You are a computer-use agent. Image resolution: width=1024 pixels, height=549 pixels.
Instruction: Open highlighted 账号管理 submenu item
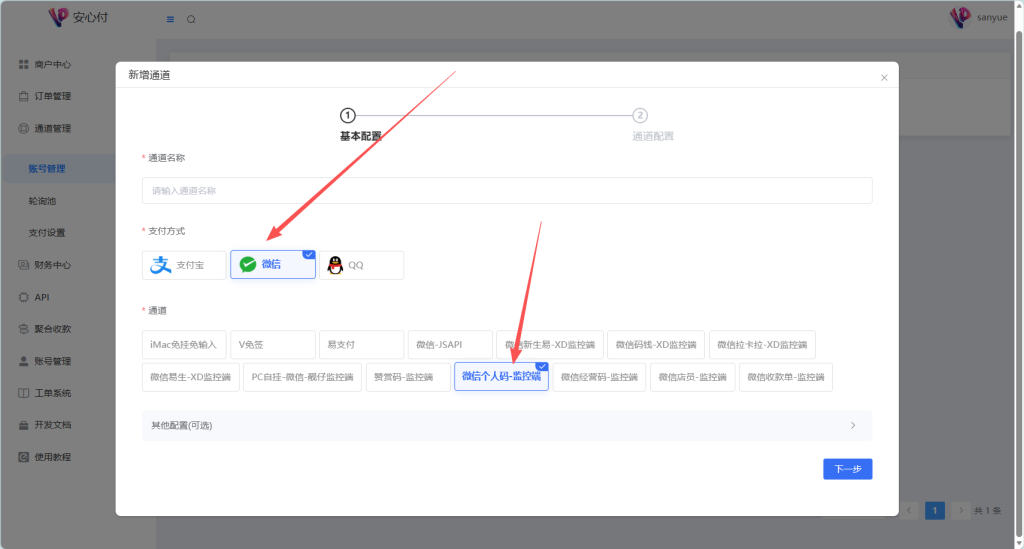(46, 168)
